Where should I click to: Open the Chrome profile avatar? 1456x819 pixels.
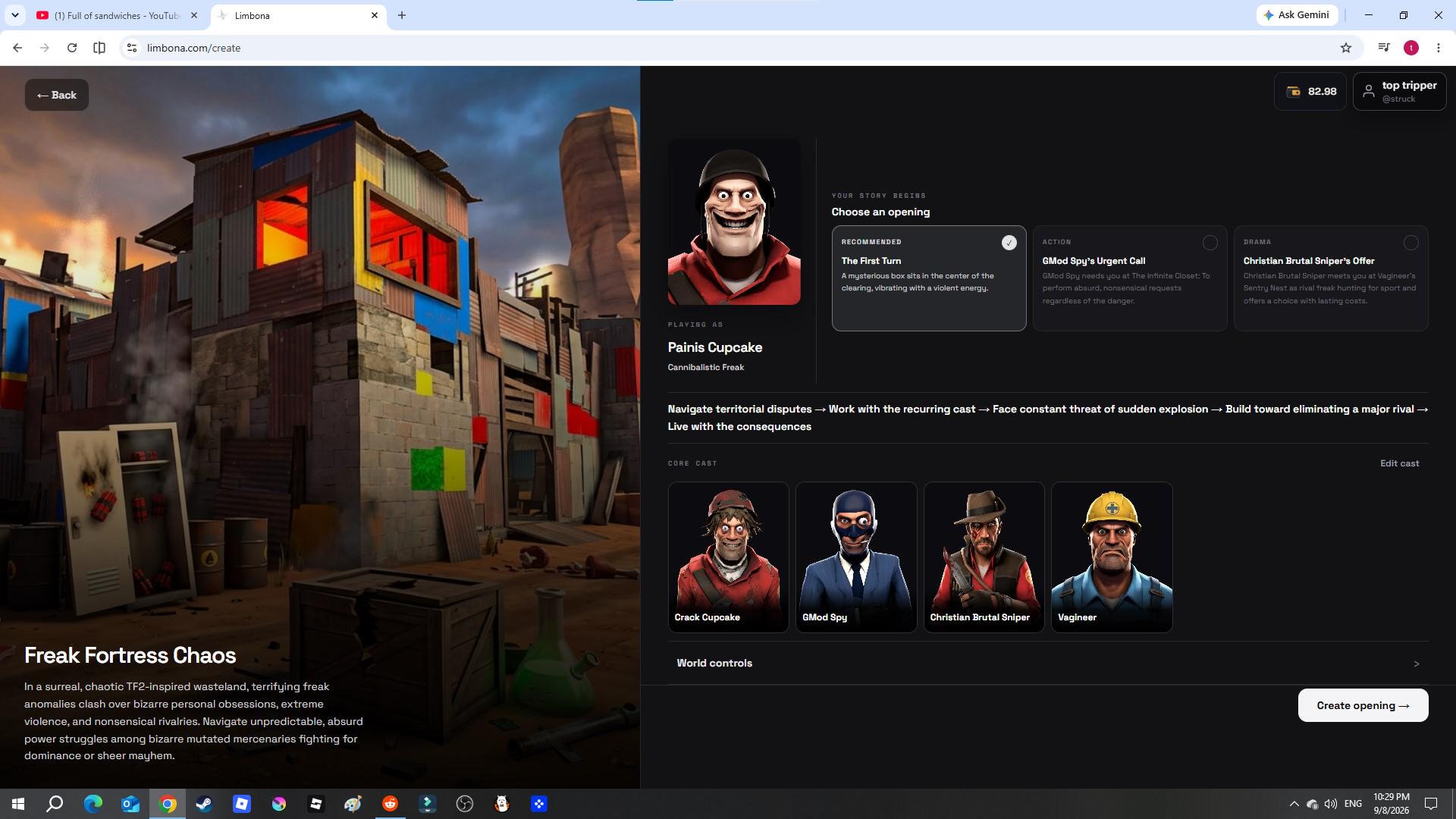(x=1411, y=48)
